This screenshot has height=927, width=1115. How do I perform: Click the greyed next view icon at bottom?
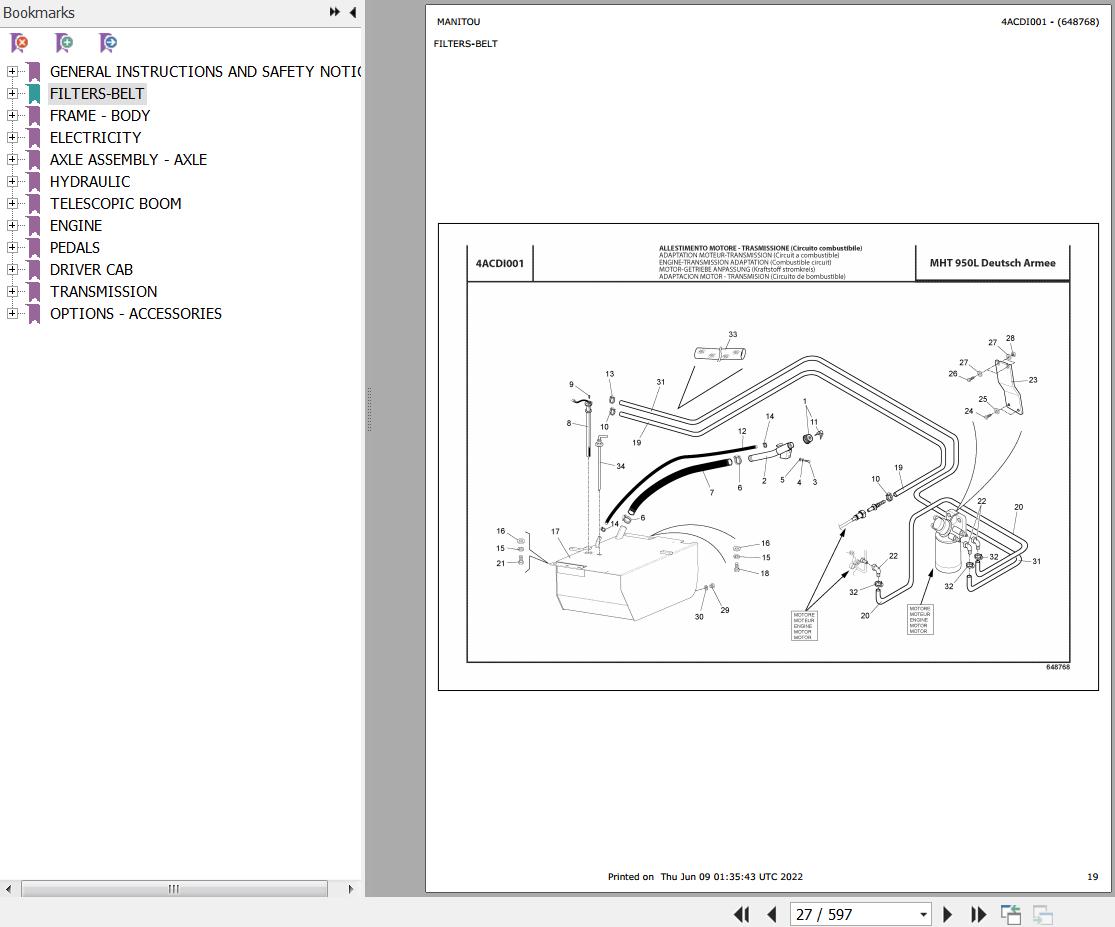click(1042, 914)
